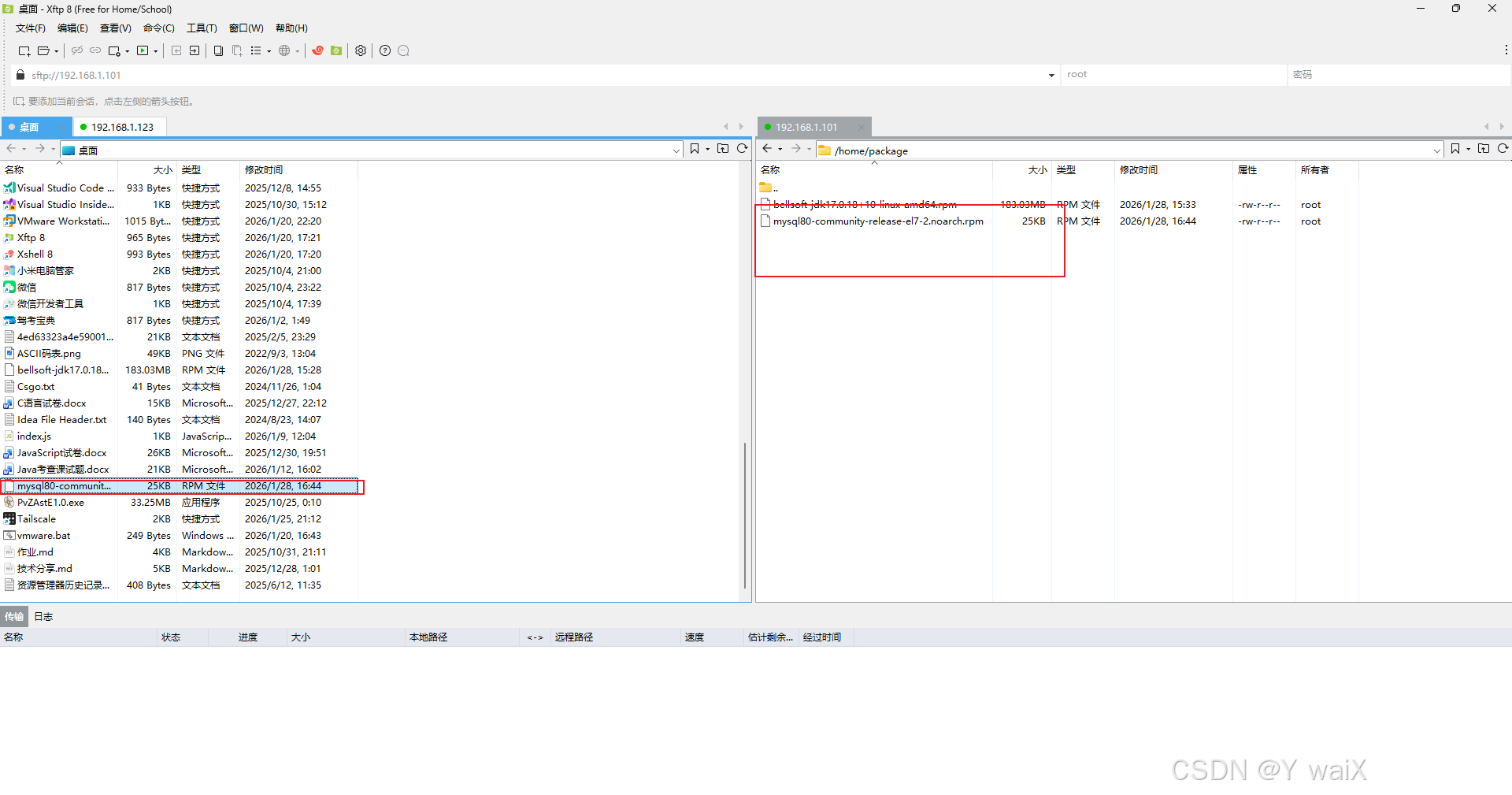Sort remote files by 所有者 column
This screenshot has width=1512, height=795.
[1327, 170]
